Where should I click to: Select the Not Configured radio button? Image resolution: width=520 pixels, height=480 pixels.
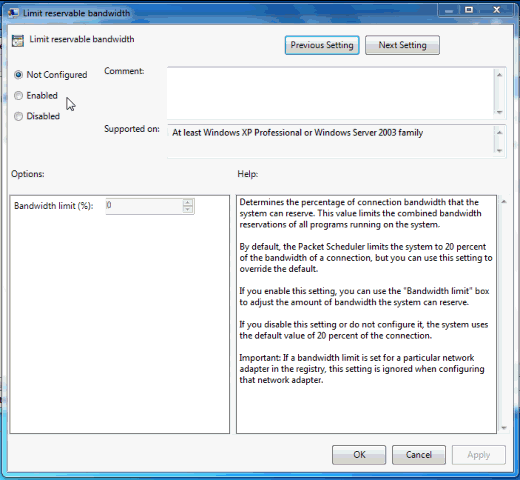tap(19, 75)
